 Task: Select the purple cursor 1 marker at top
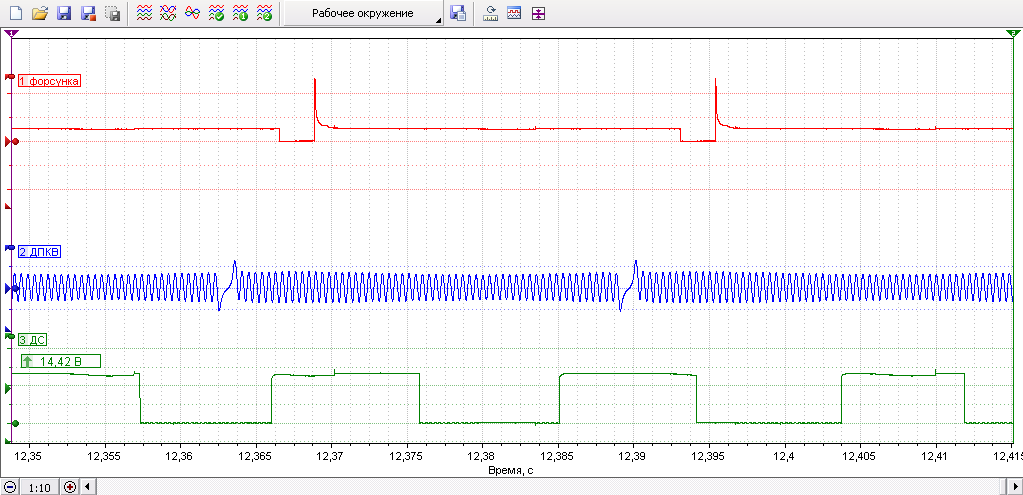point(12,33)
